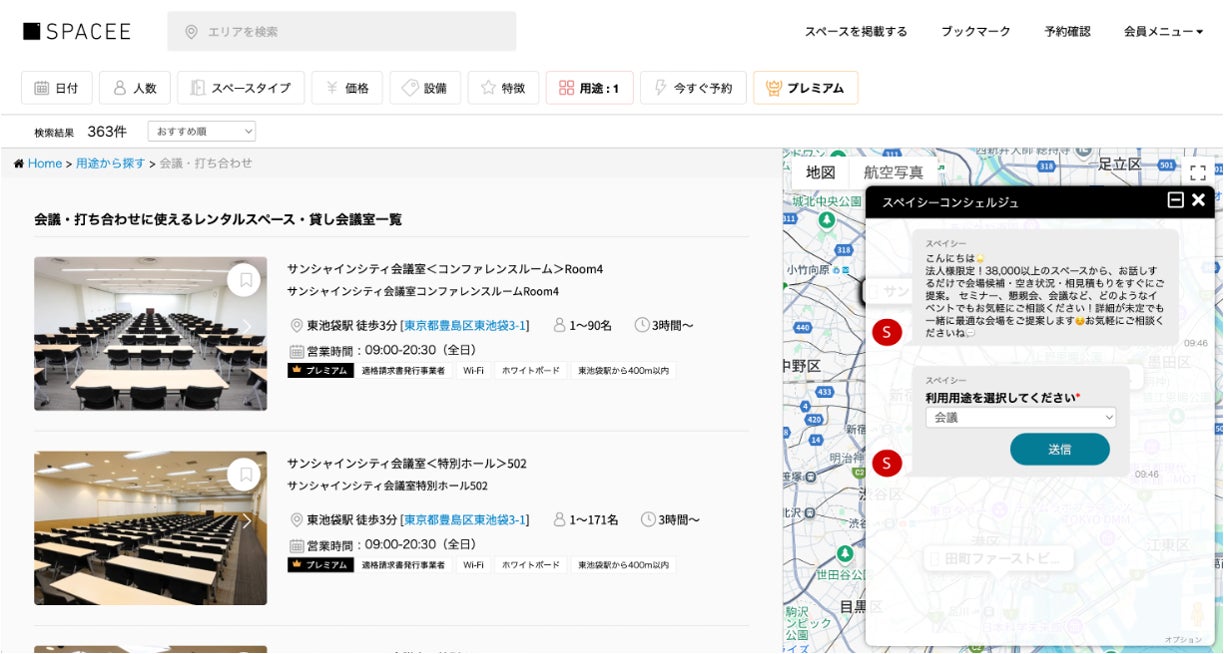
Task: Expand the 利用用途 dropdown showing 会議
Action: 1020,418
